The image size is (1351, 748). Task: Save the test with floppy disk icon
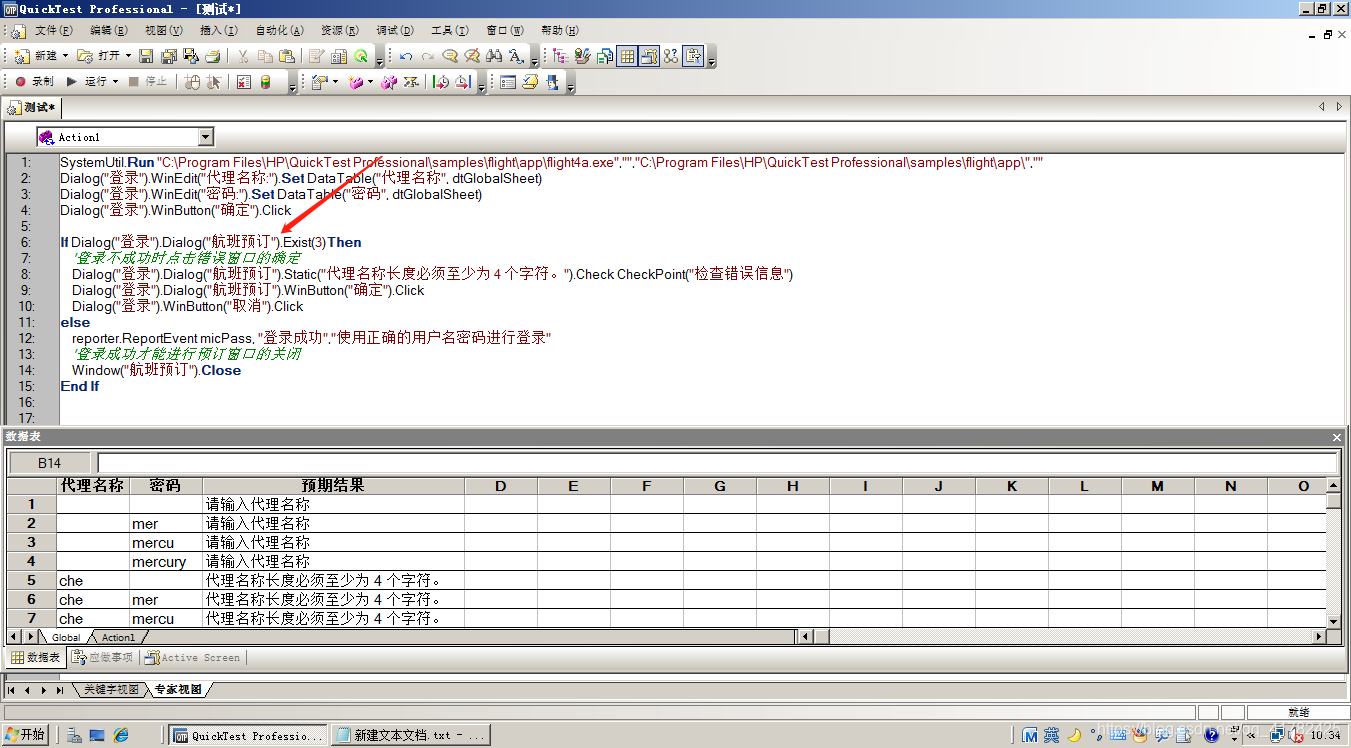[146, 56]
